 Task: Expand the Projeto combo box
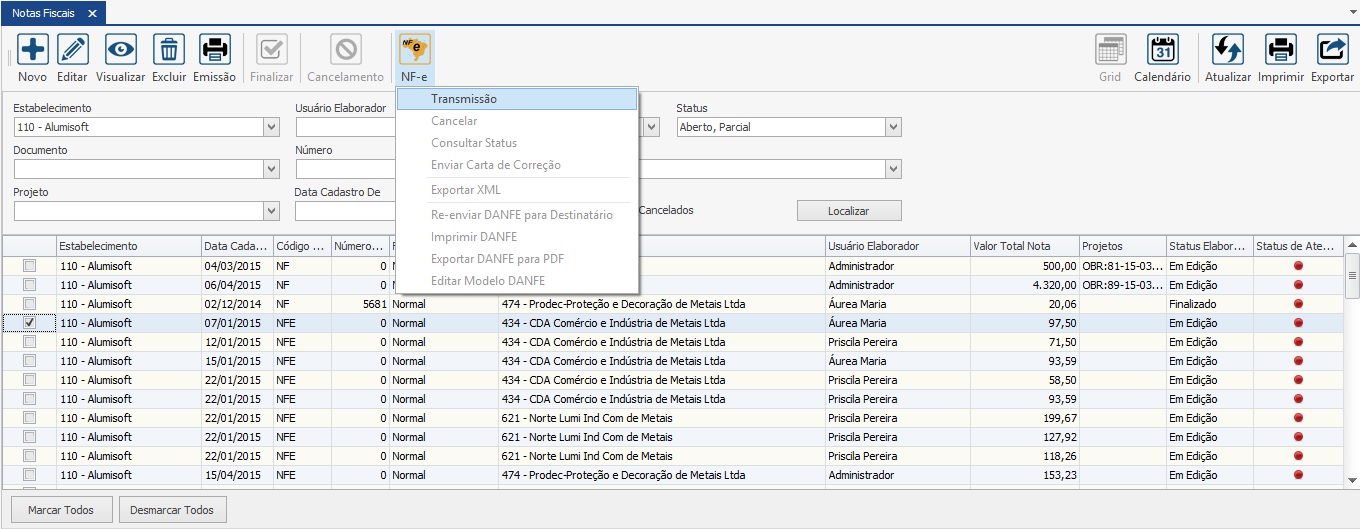click(271, 211)
